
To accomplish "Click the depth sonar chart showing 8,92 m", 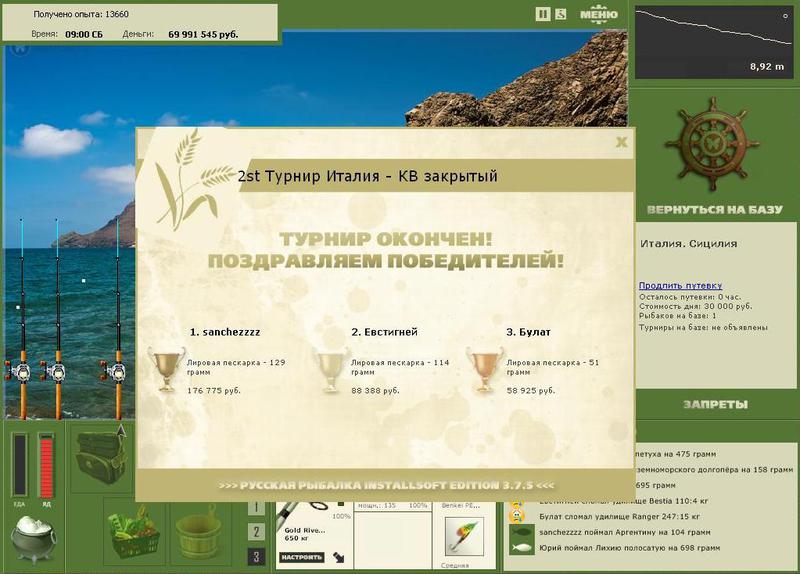I will 714,42.
